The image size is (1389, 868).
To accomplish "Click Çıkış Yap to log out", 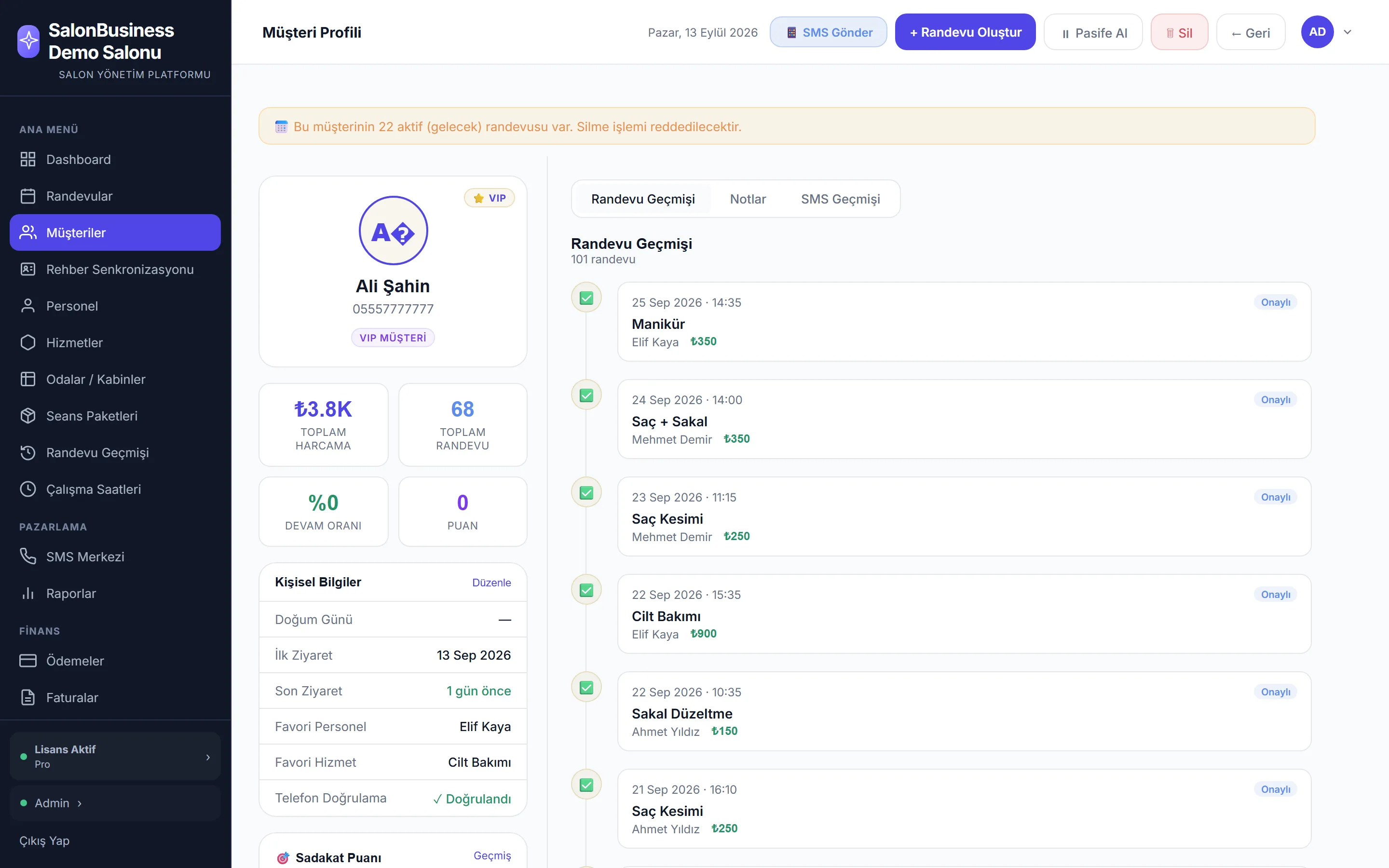I will [44, 841].
